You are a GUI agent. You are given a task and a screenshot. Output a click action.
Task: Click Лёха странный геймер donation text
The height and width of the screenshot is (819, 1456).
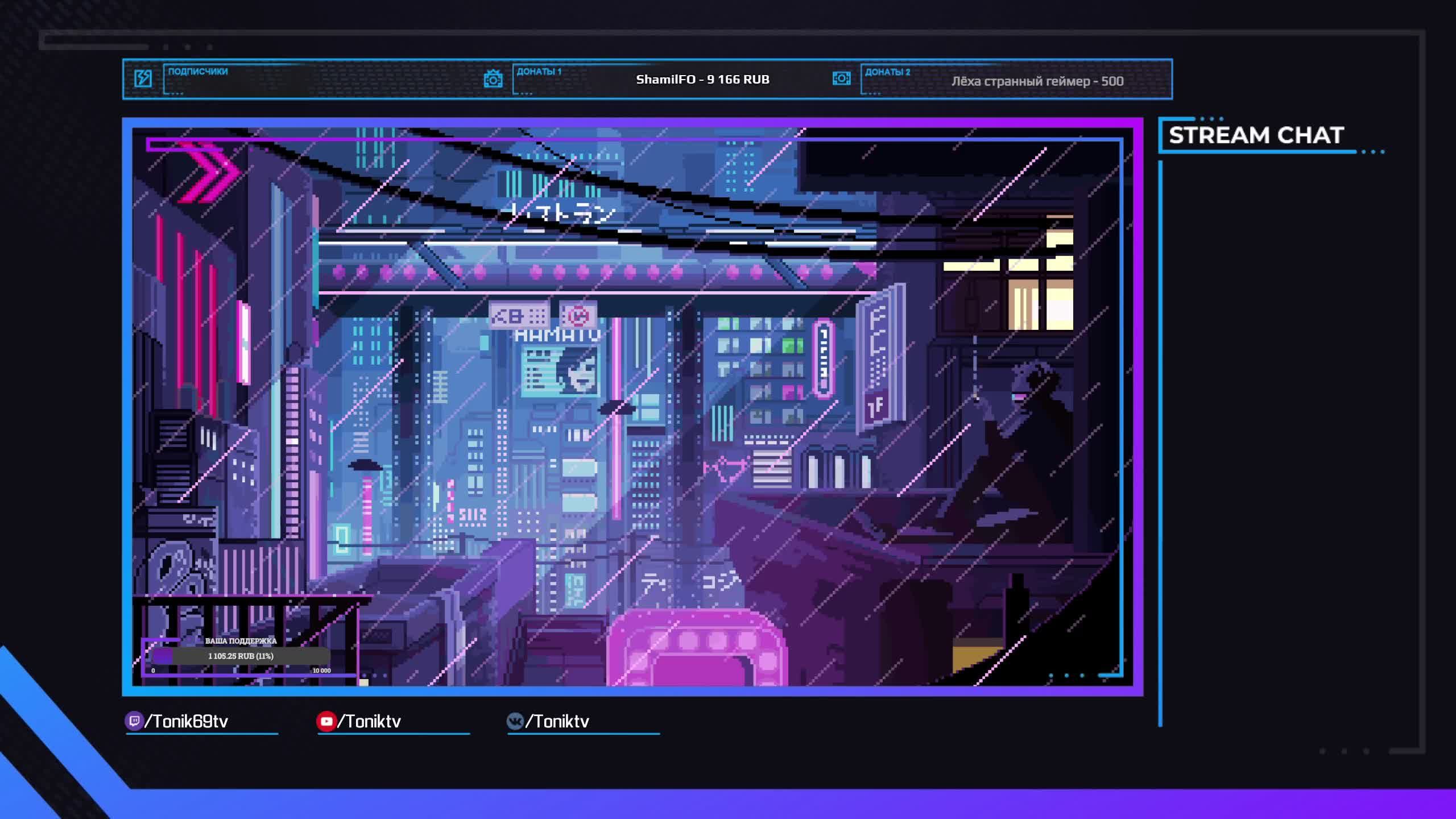point(1037,81)
